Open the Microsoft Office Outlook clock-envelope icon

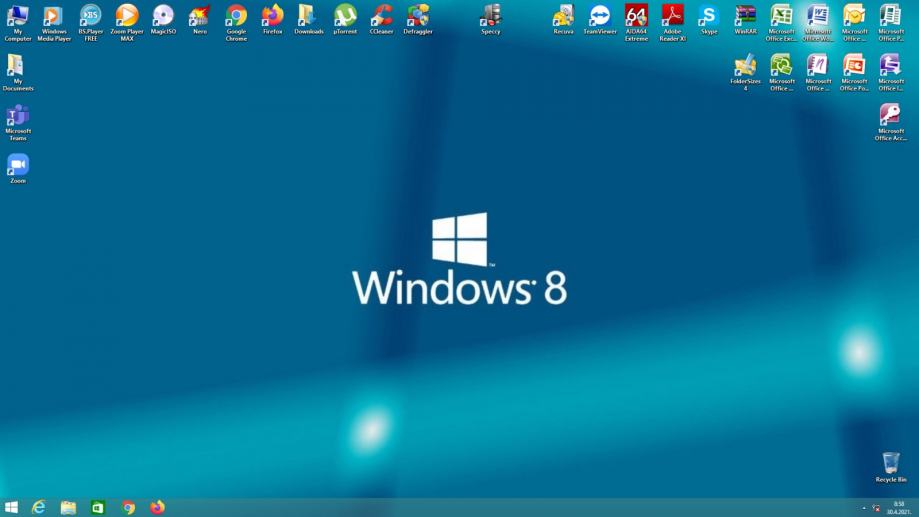855,23
